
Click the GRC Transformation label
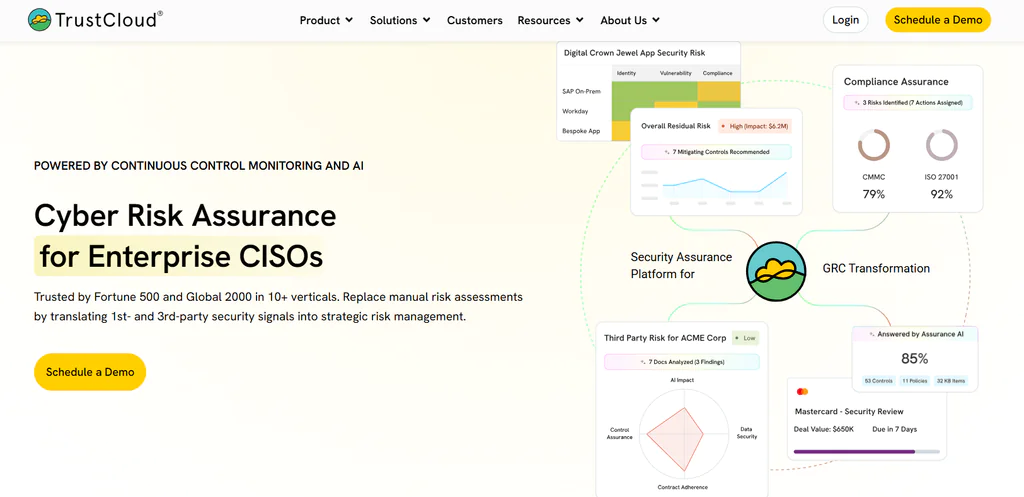[876, 268]
